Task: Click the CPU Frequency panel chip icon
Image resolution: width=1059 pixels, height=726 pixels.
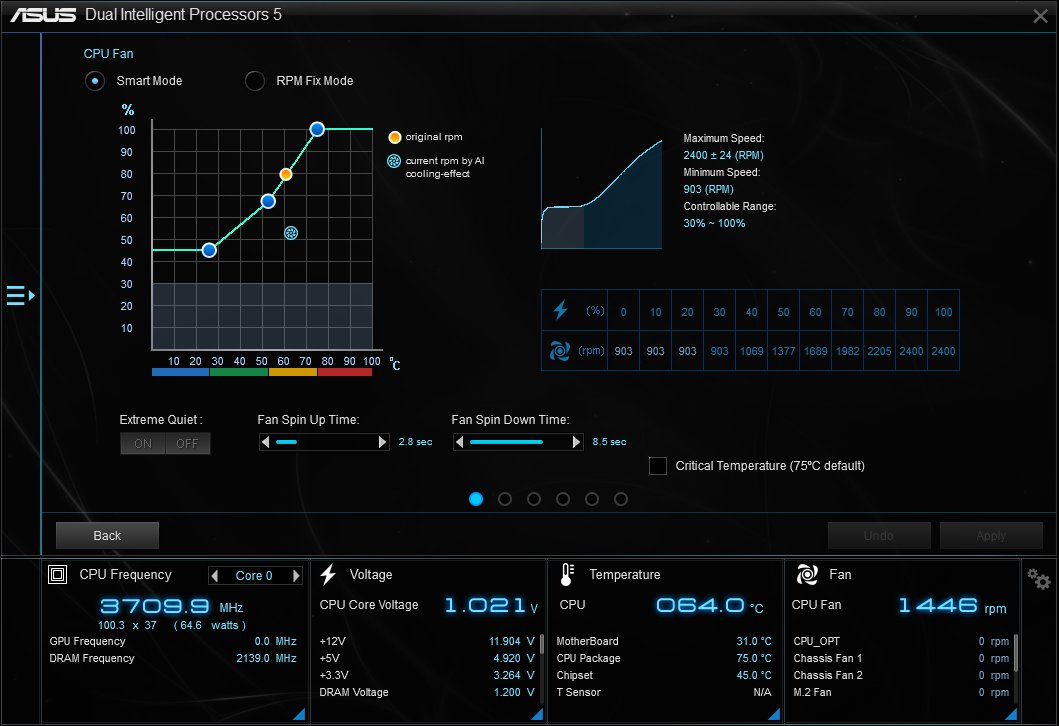Action: pos(58,575)
